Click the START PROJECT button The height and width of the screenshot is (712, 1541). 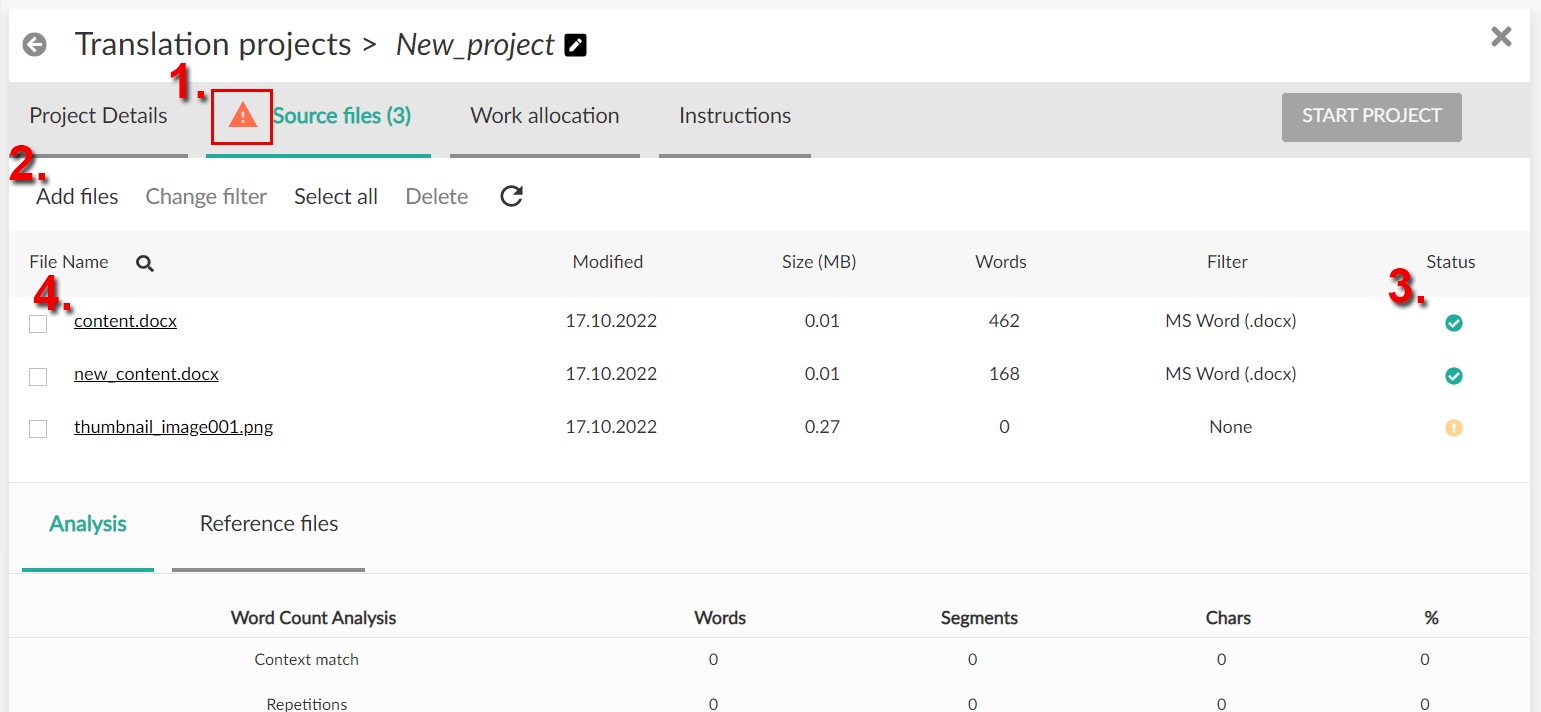[x=1372, y=117]
